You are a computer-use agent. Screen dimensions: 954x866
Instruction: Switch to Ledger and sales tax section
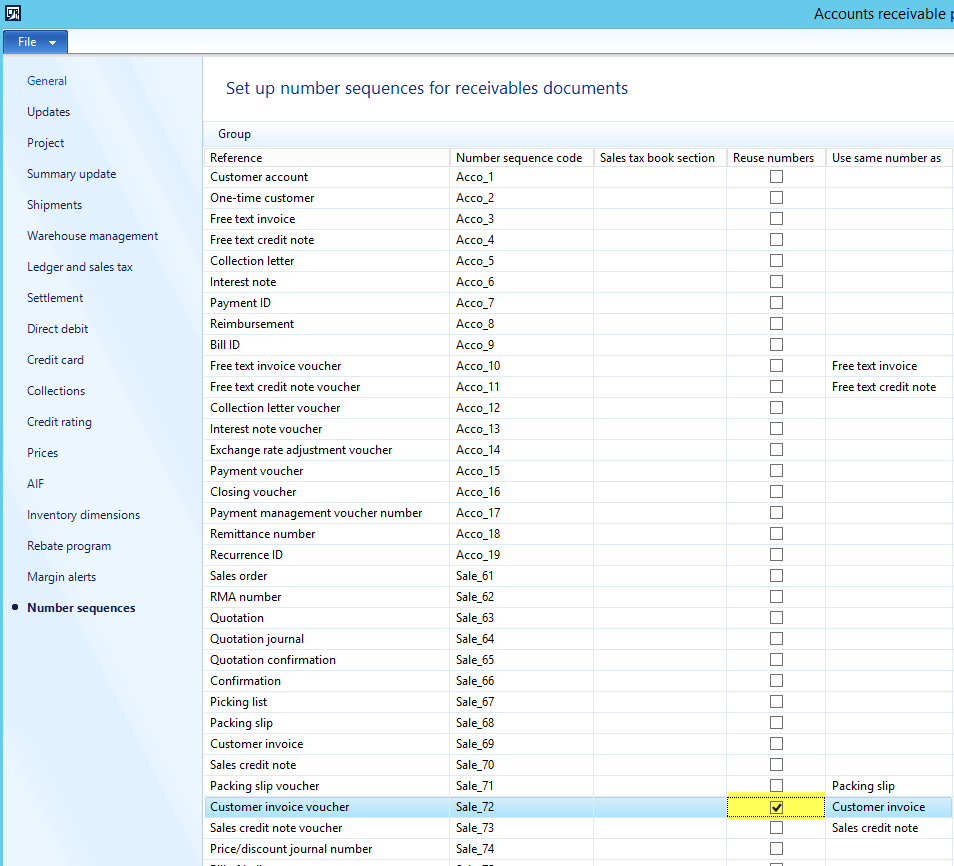(x=80, y=267)
